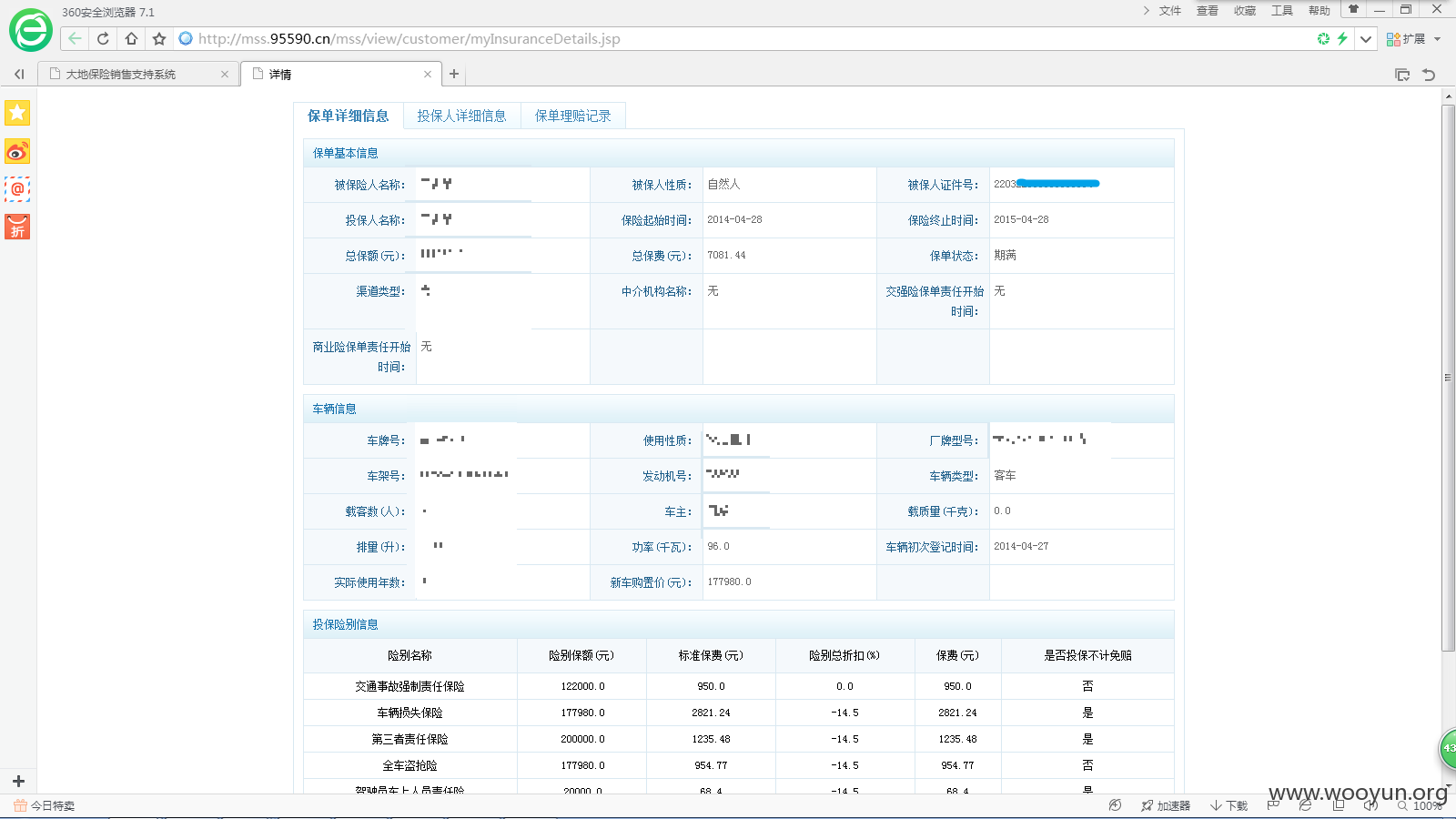Click the 是否投保不计免赔 column header

[1087, 655]
